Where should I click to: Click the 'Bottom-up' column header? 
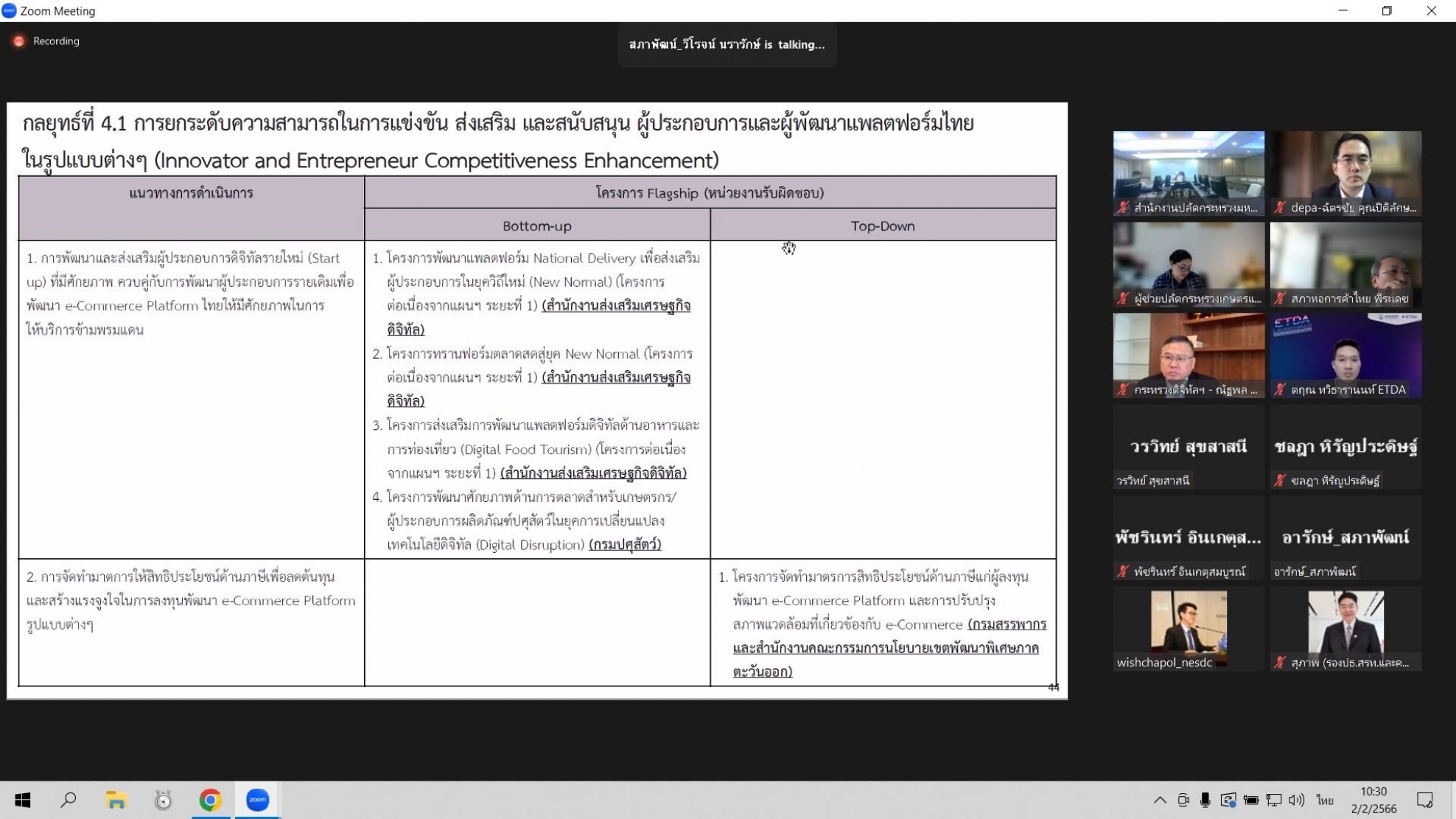[537, 226]
